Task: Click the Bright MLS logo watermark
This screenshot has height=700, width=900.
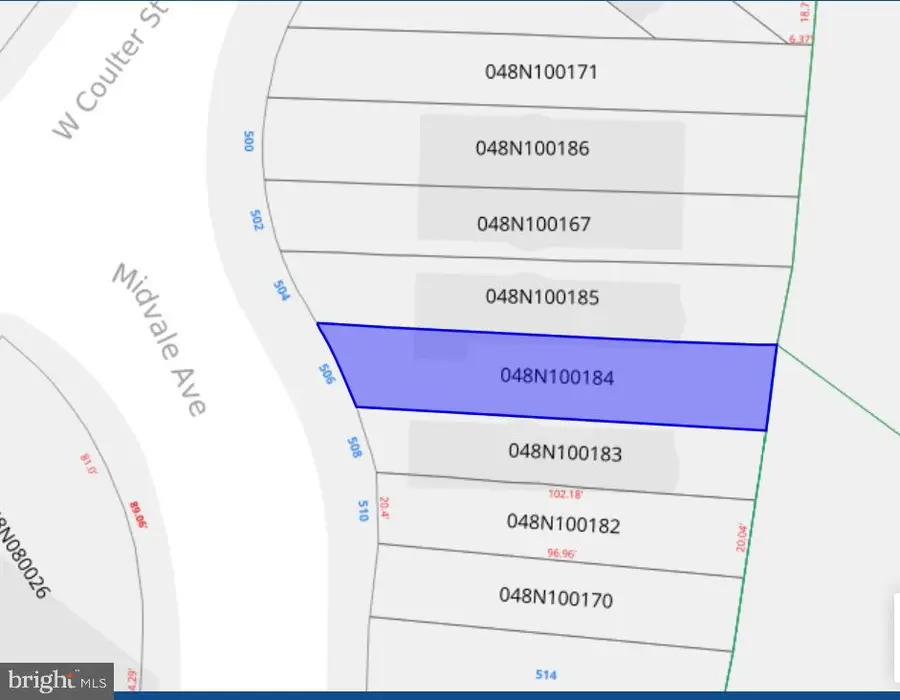Action: [x=56, y=681]
